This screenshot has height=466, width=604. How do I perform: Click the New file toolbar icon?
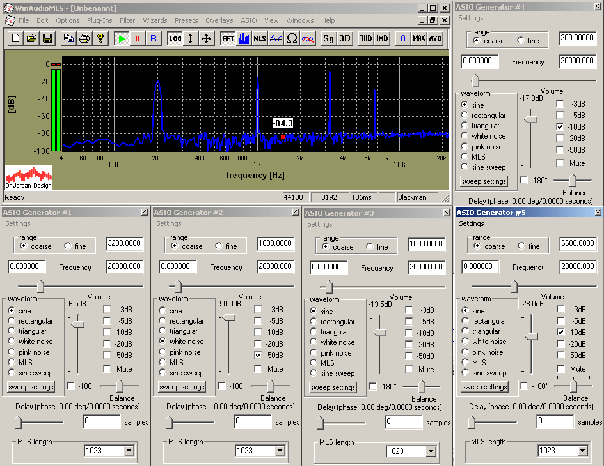pyautogui.click(x=18, y=38)
